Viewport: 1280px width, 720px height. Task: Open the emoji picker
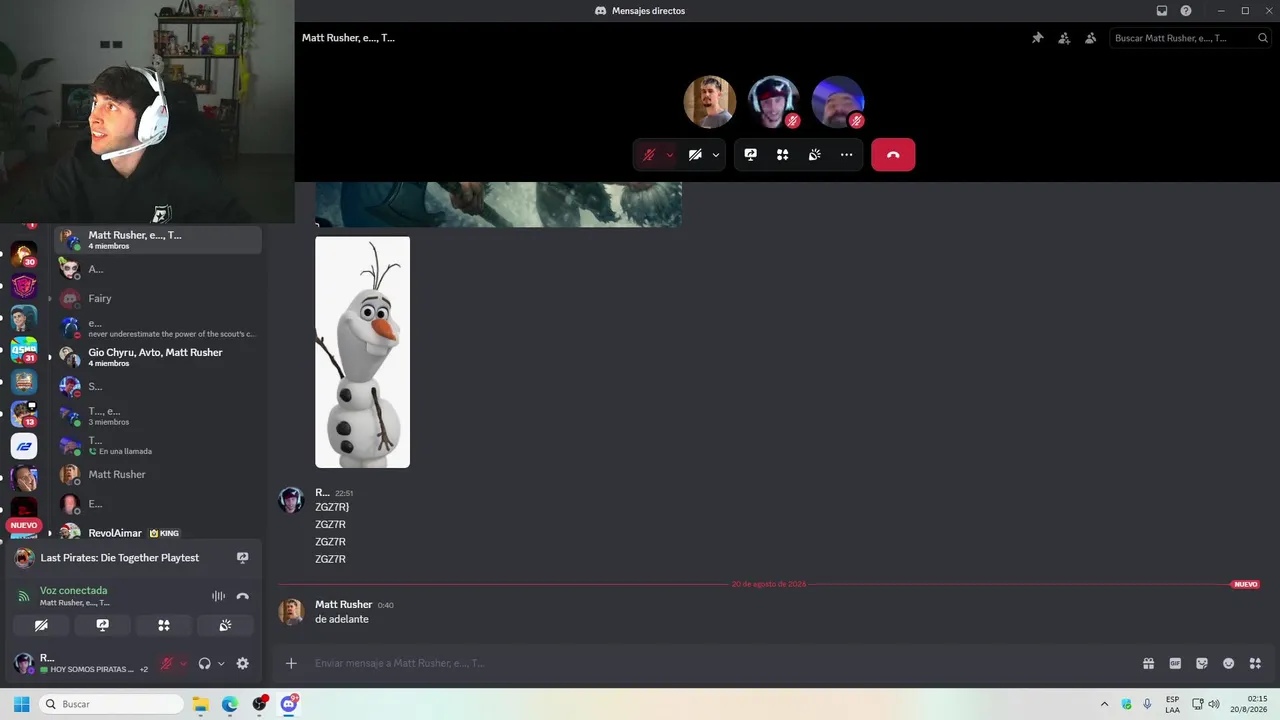click(x=1228, y=663)
